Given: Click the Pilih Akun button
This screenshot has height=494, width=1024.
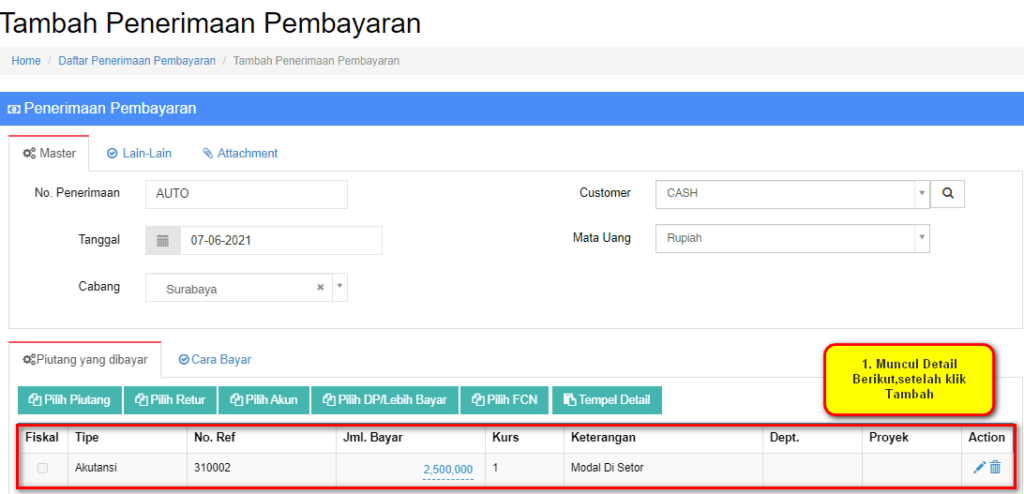Looking at the screenshot, I should [263, 400].
